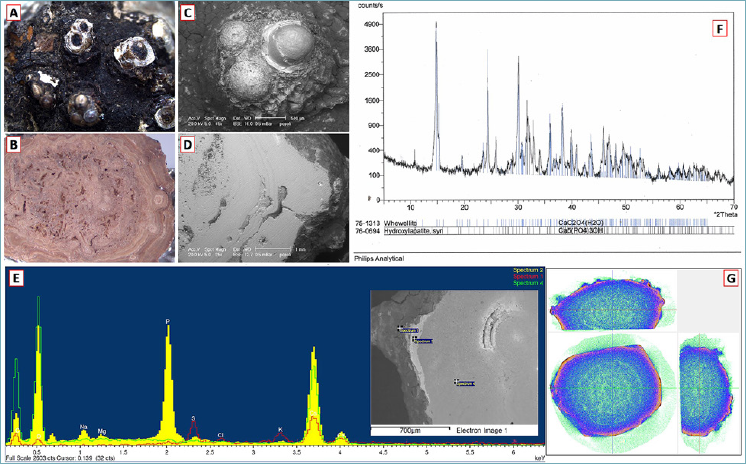Click reference code 76-1313

click(x=367, y=222)
